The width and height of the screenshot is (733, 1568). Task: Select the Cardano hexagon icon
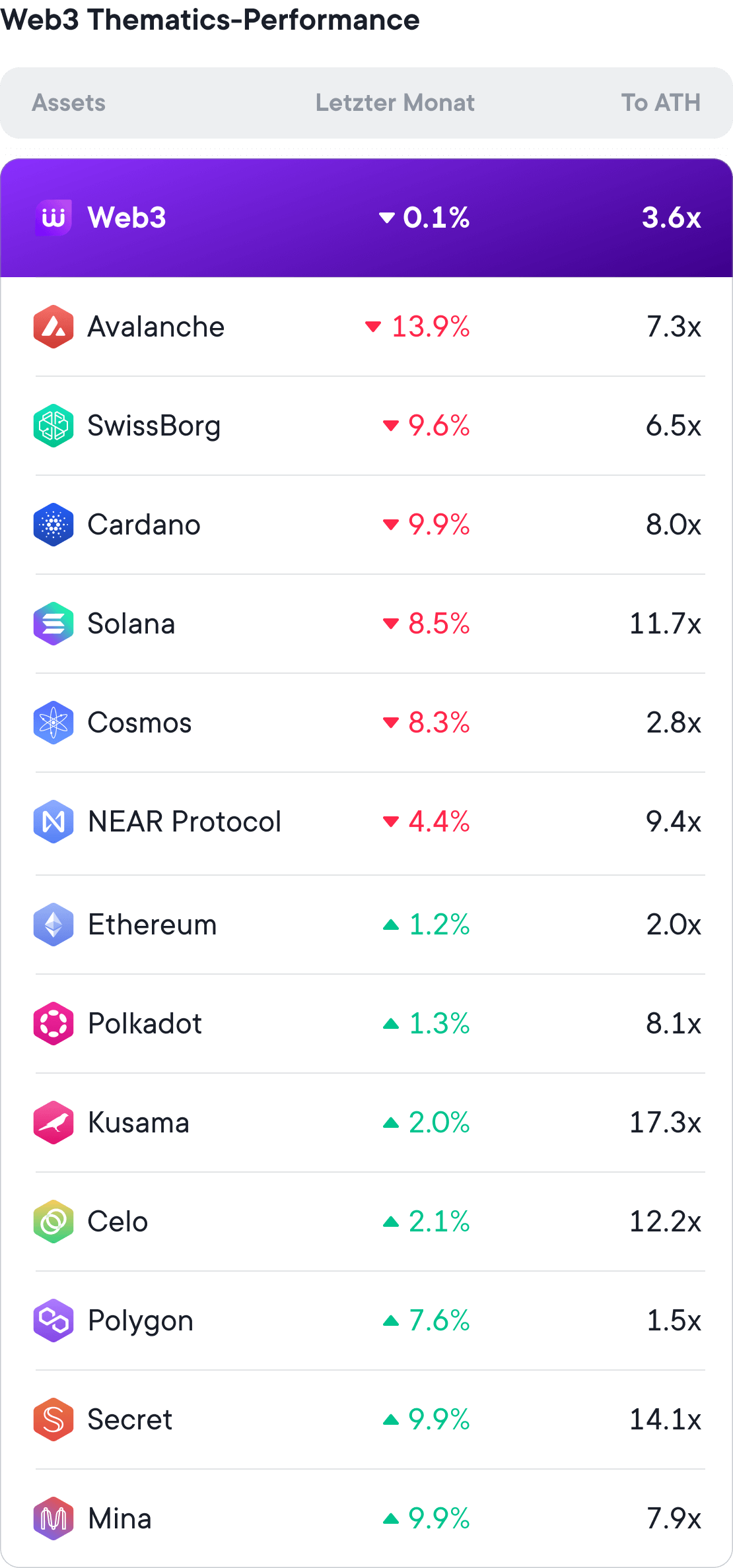53,525
